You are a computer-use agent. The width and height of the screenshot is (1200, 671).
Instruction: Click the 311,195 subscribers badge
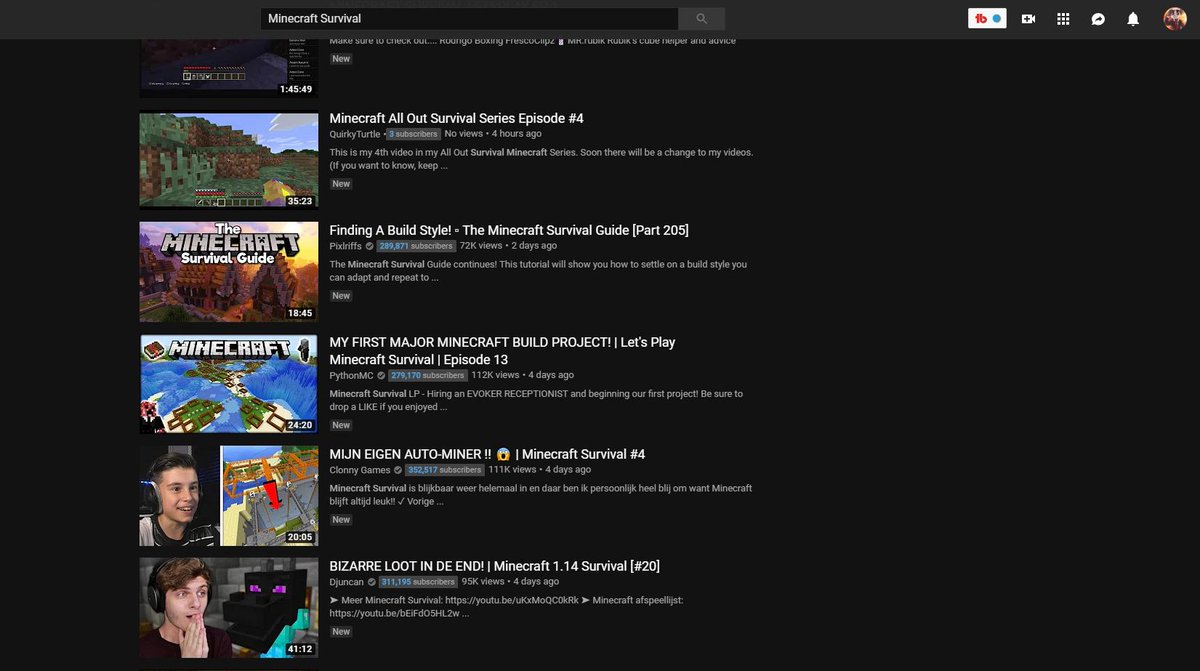tap(417, 581)
